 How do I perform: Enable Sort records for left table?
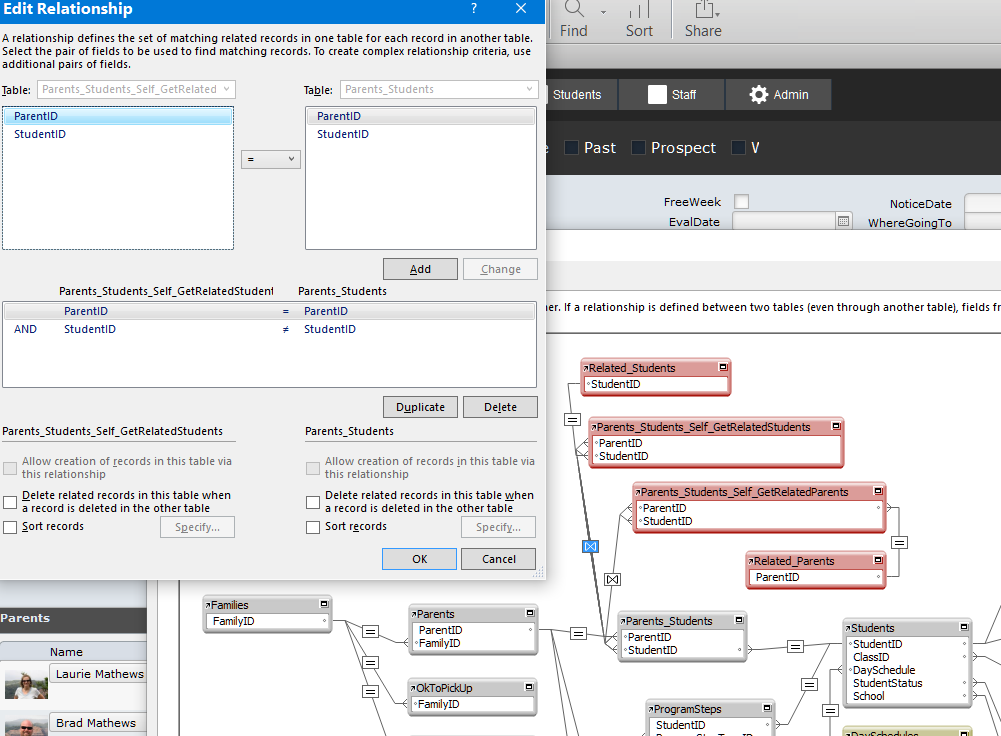[10, 527]
